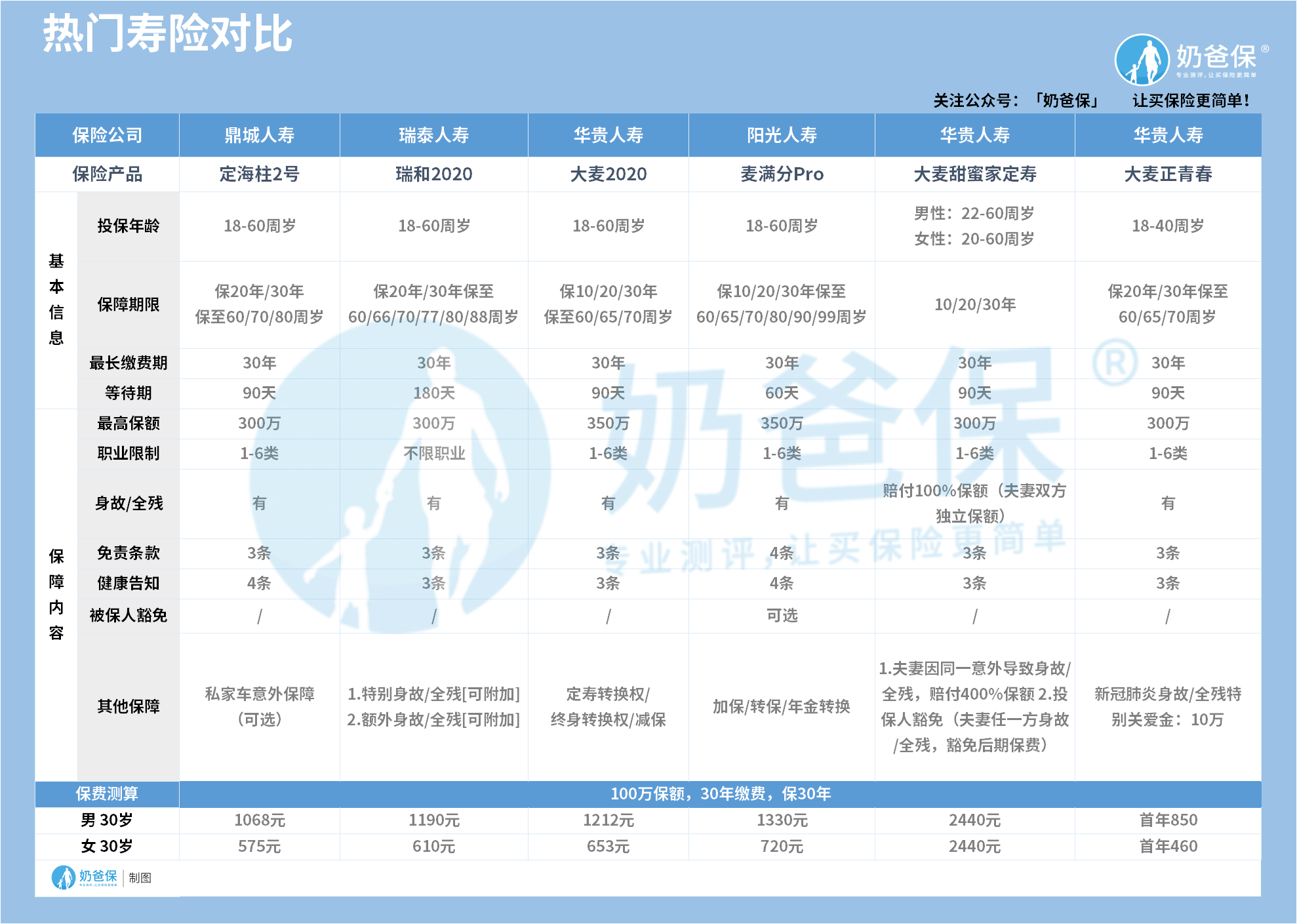1297x924 pixels.
Task: Click the 阳光人寿 column header
Action: 782,135
